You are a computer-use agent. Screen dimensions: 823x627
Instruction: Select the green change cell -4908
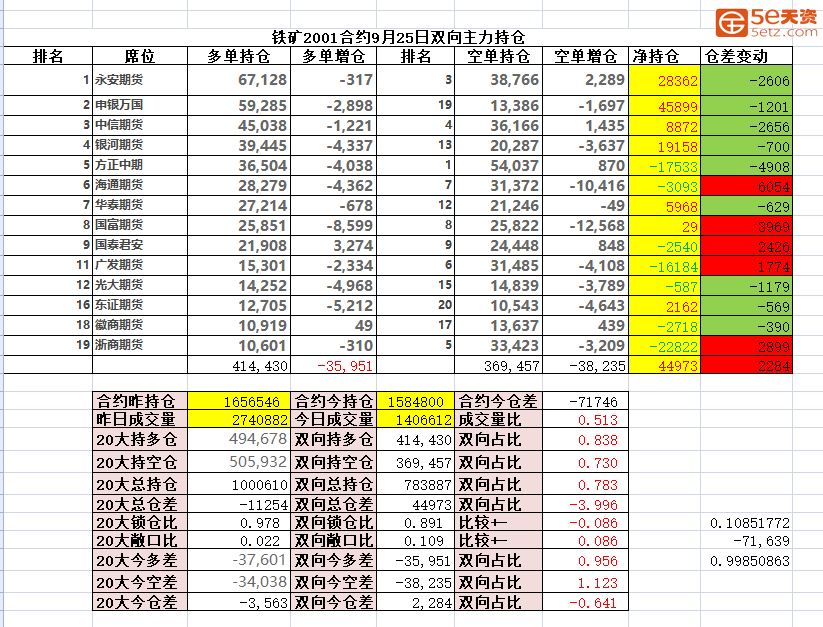pyautogui.click(x=746, y=166)
